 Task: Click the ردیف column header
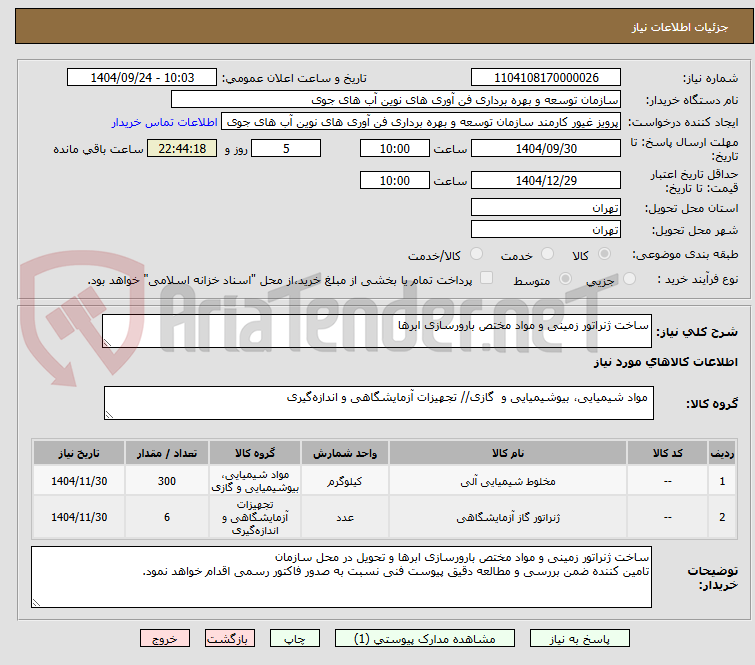[722, 453]
